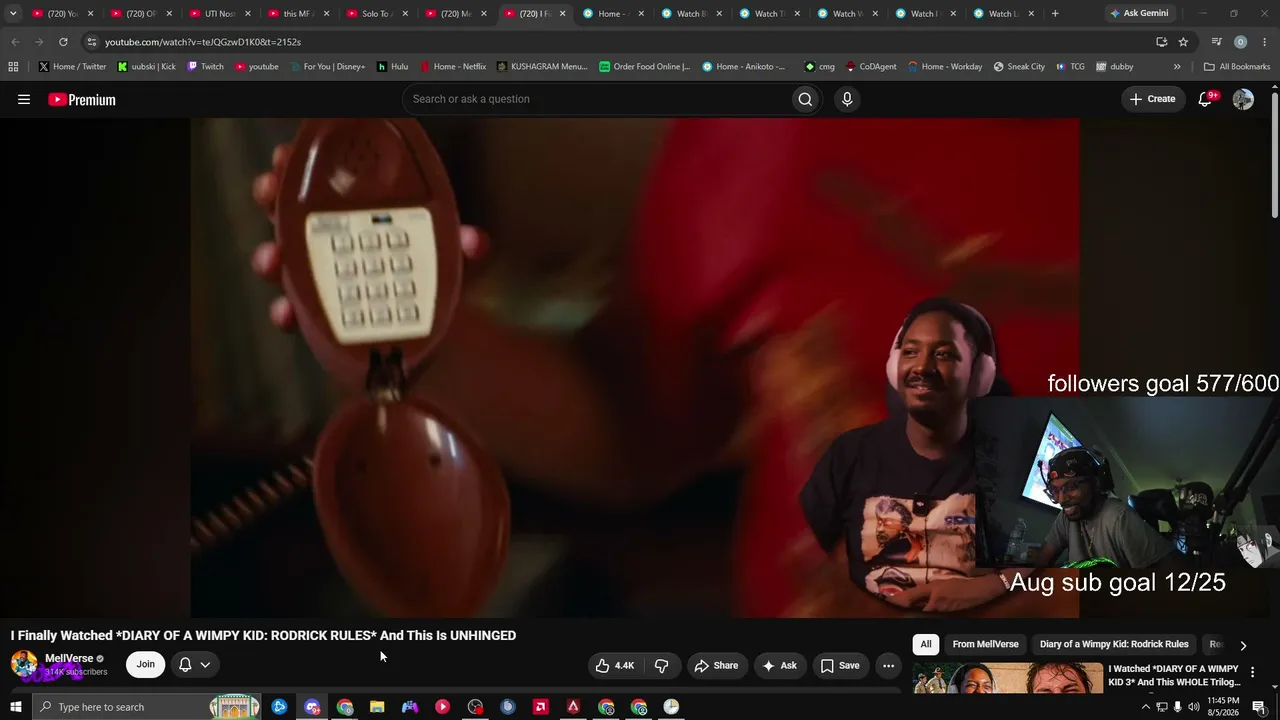Show next filter chips with the arrow
This screenshot has height=720, width=1280.
(1243, 645)
